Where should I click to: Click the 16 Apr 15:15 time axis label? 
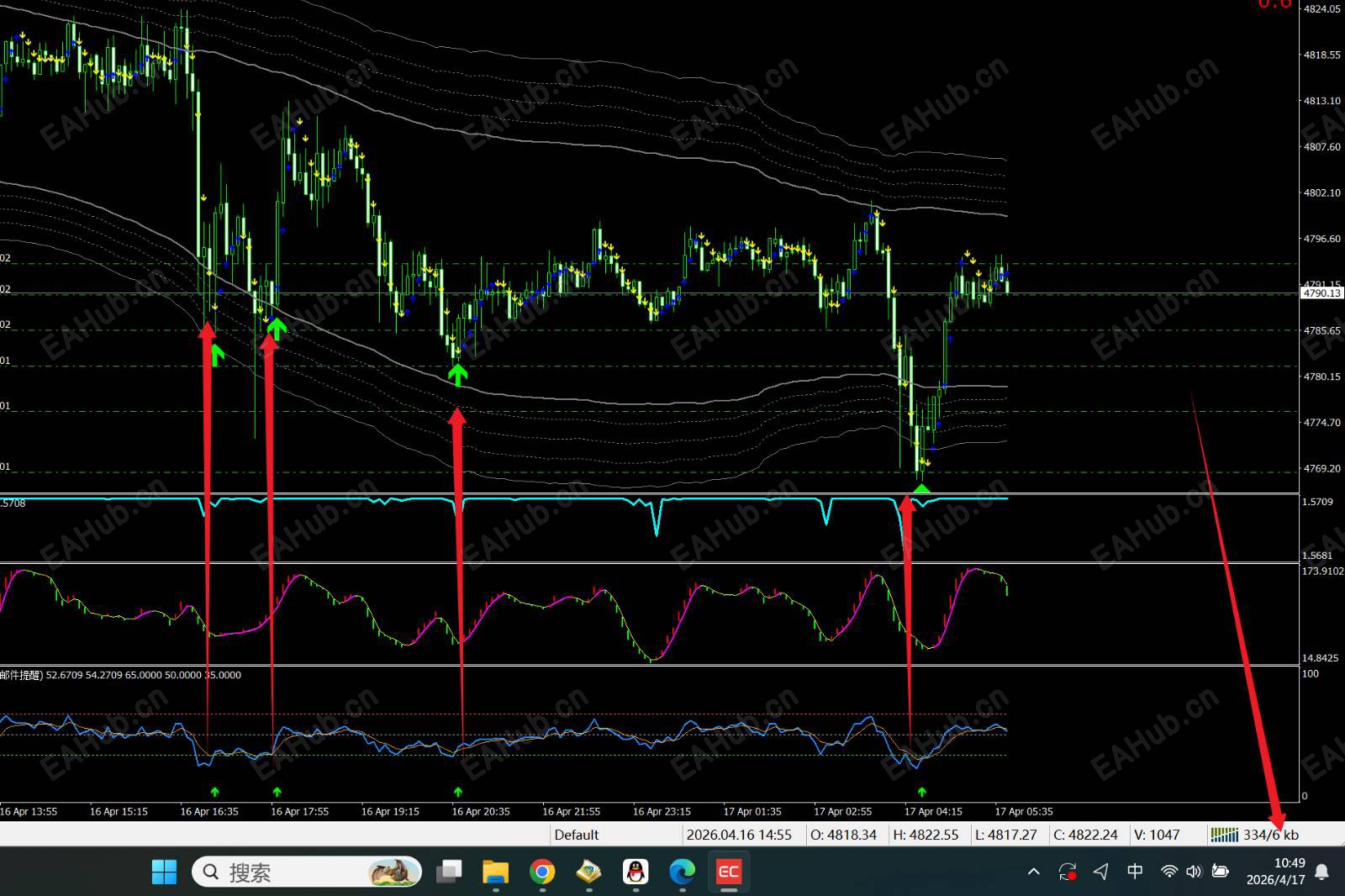coord(119,812)
